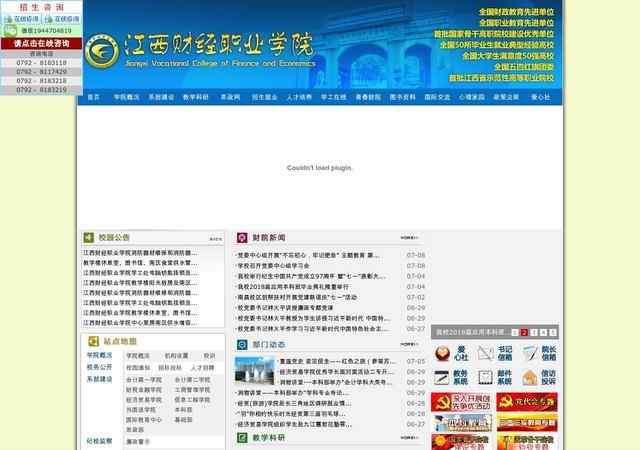Open the banner with graduate cap picture
Image resolution: width=640 pixels, height=450 pixels.
click(462, 423)
